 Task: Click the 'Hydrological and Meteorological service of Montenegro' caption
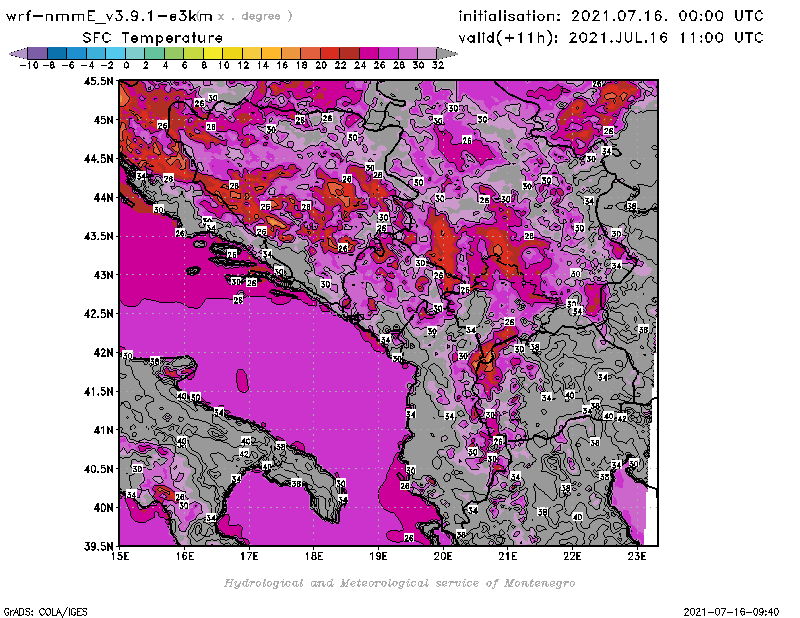pos(399,583)
